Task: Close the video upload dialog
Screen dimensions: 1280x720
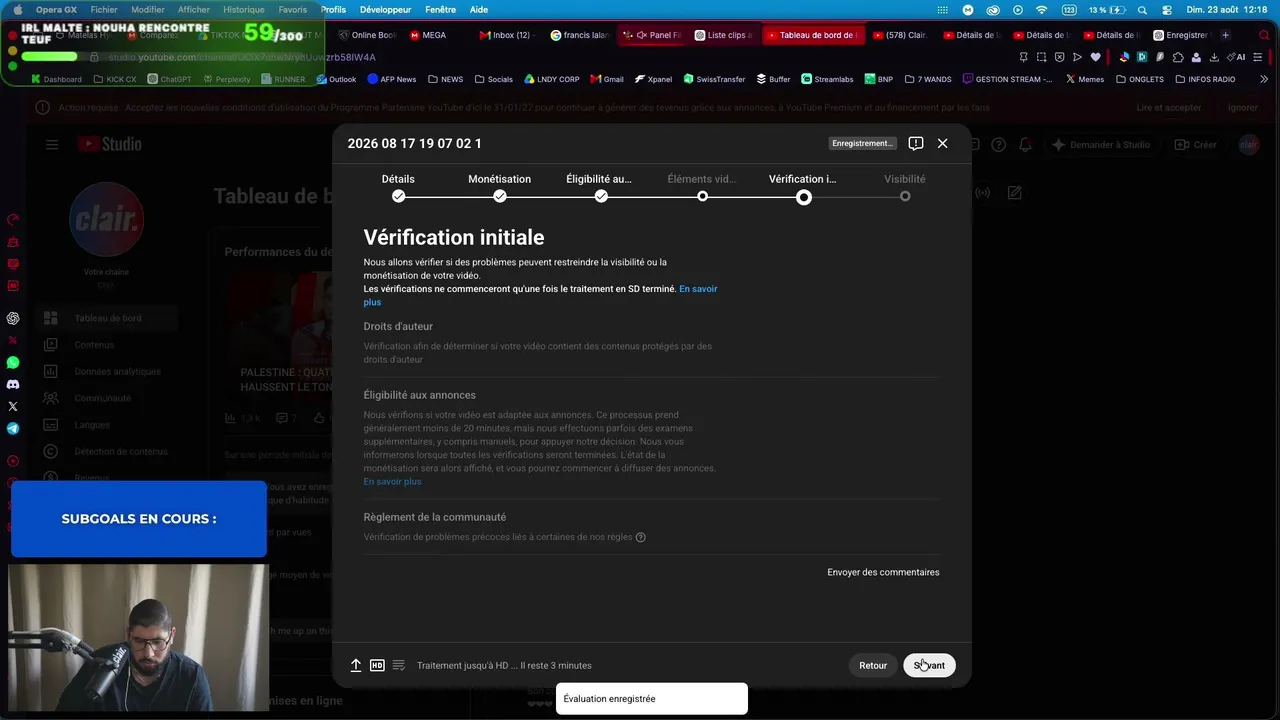Action: [942, 143]
